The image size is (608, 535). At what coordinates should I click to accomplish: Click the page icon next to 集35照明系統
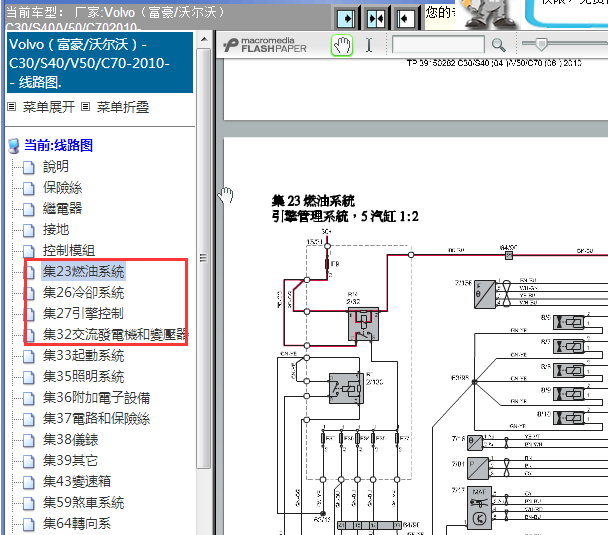click(x=28, y=377)
